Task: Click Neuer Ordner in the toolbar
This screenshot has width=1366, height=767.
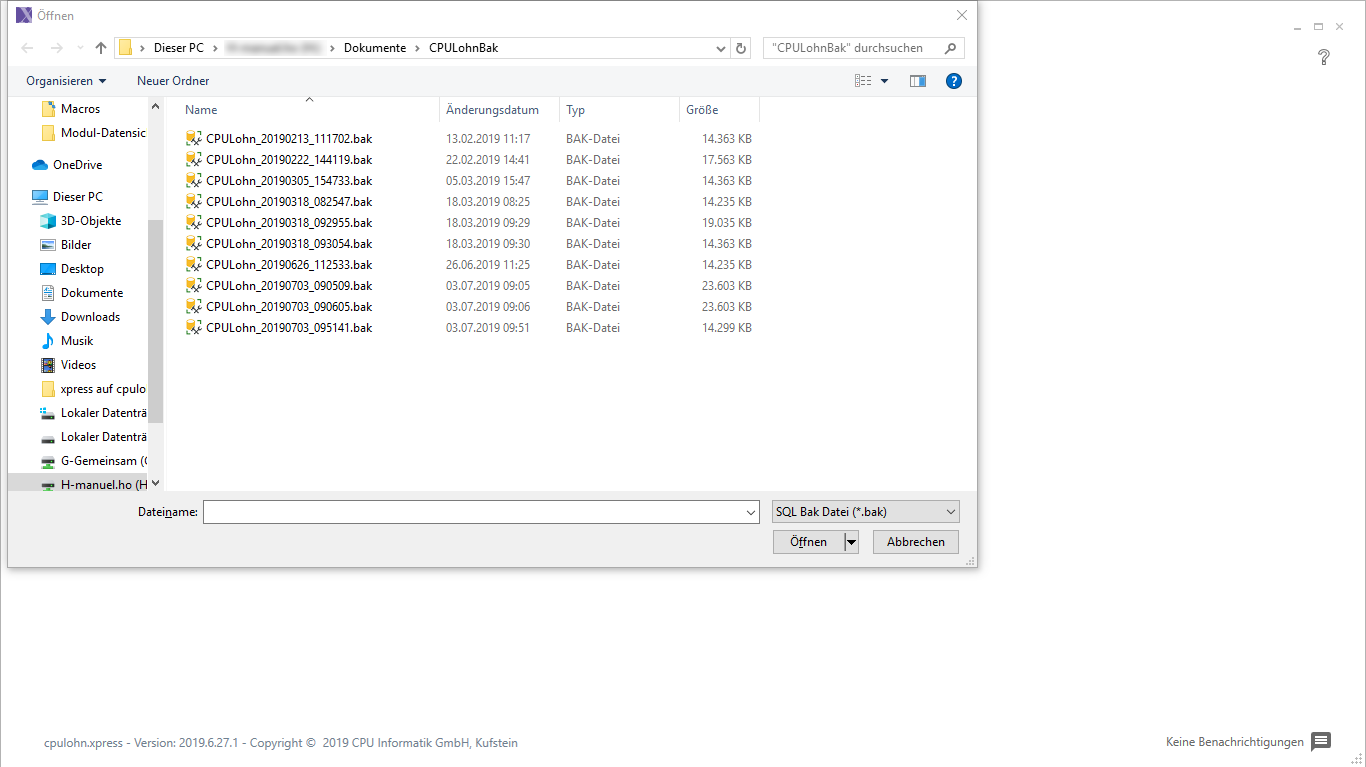Action: (x=173, y=81)
